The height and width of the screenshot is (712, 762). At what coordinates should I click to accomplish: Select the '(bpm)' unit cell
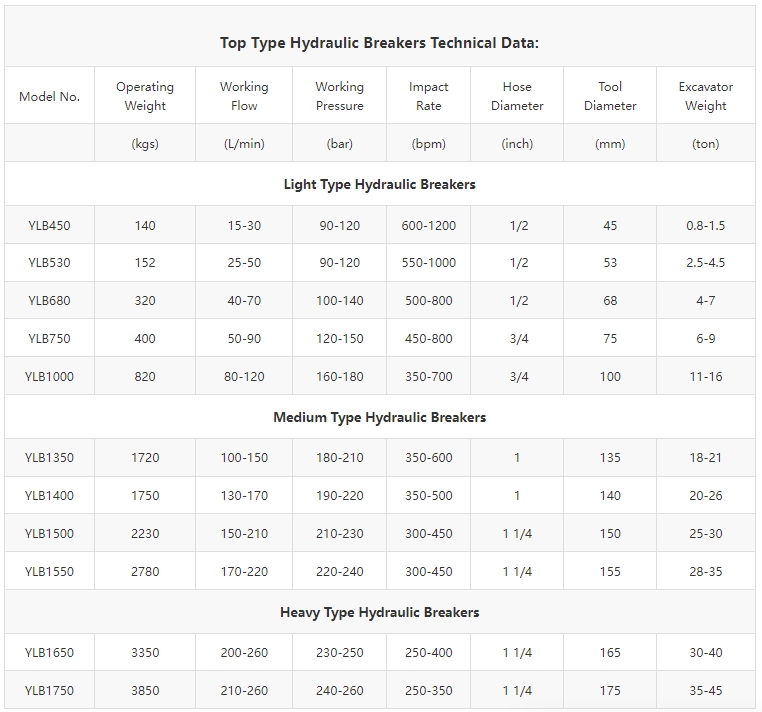pos(428,143)
